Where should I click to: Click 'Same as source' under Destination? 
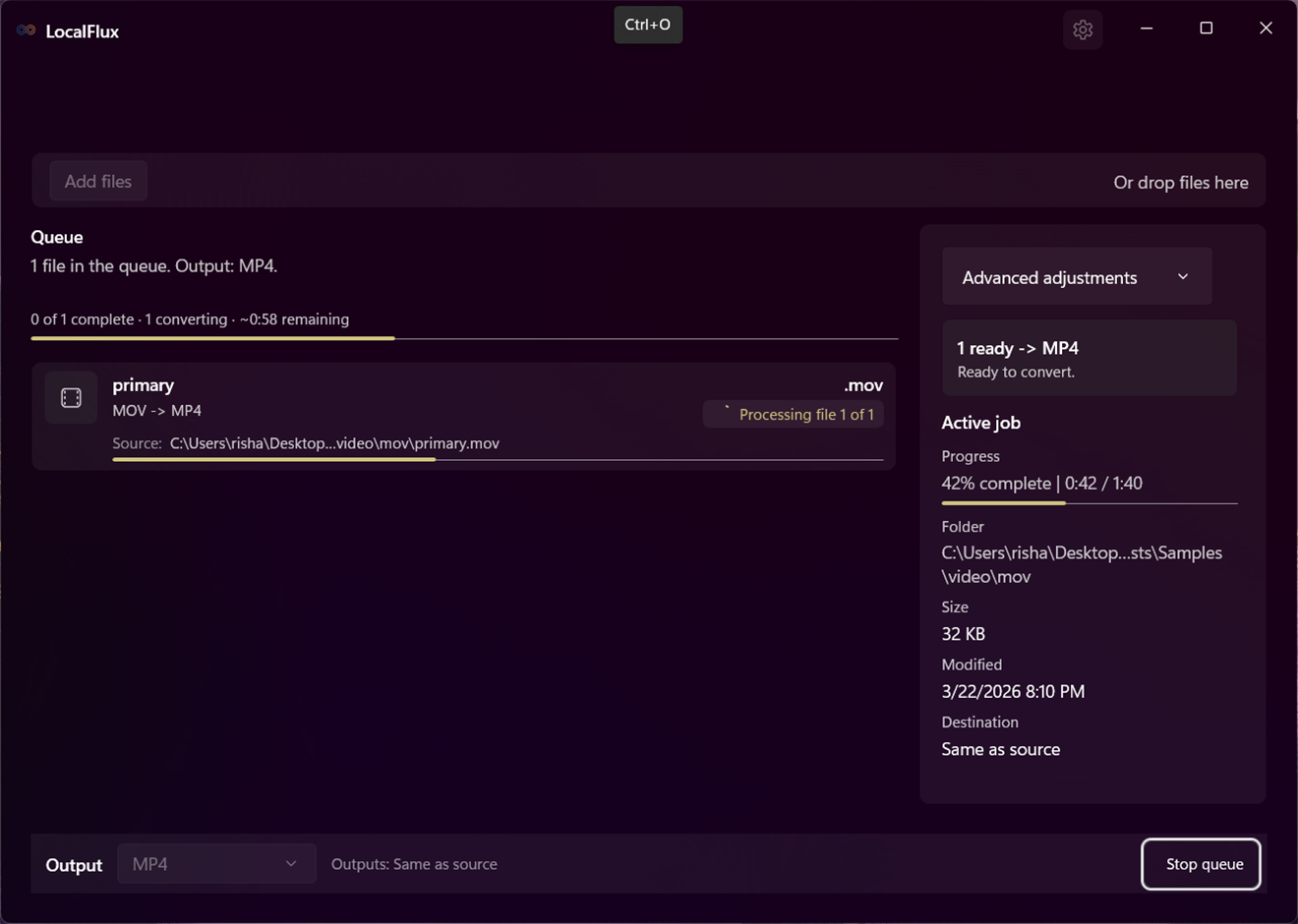(1001, 749)
